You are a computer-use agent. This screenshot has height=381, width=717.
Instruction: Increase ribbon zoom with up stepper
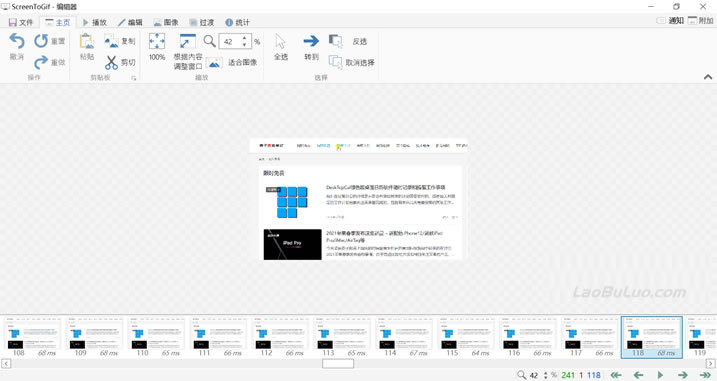[245, 38]
